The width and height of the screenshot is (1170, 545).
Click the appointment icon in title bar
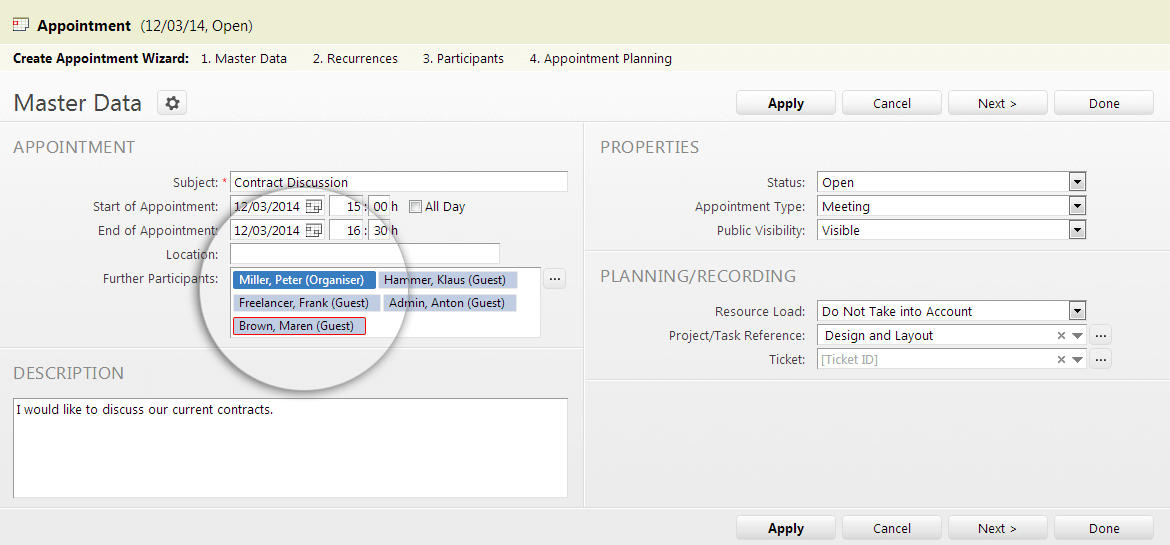pyautogui.click(x=21, y=25)
